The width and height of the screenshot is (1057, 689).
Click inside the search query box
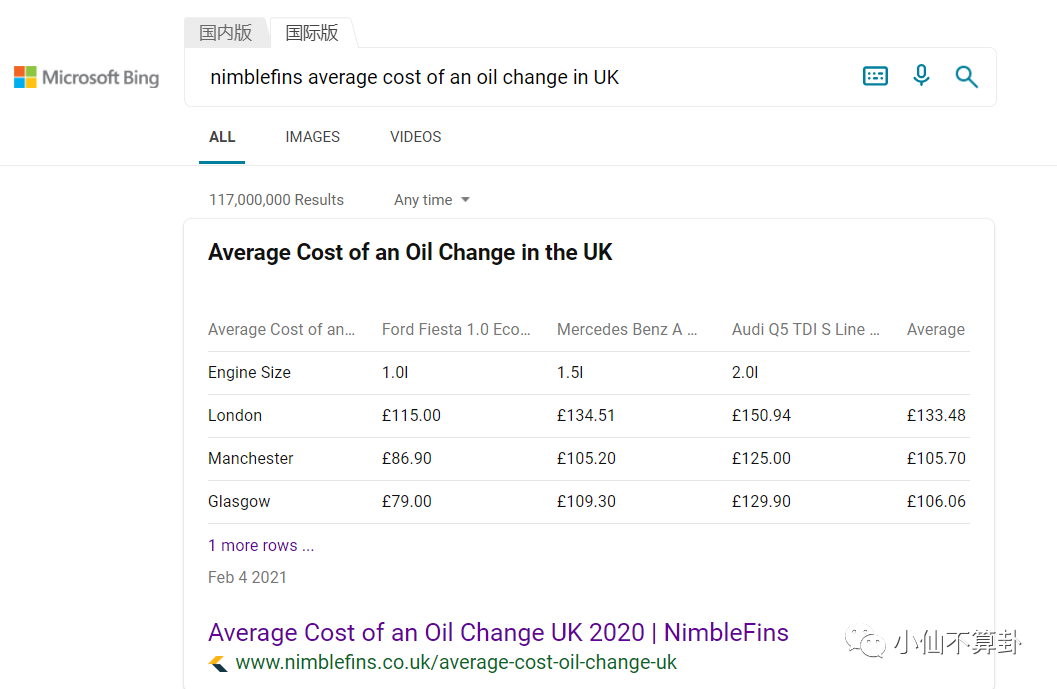[x=520, y=77]
